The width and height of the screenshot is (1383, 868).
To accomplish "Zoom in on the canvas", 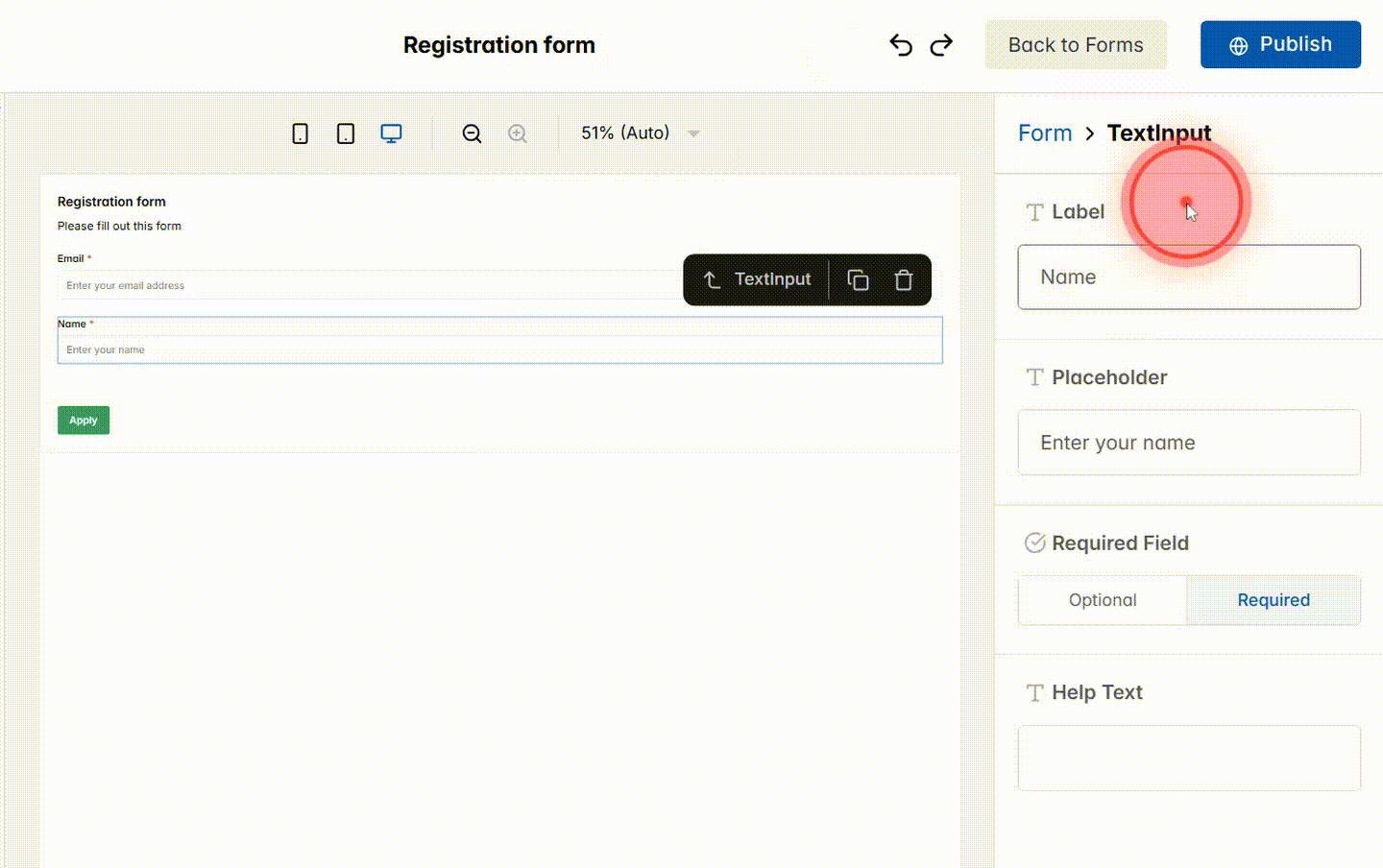I will tap(518, 133).
